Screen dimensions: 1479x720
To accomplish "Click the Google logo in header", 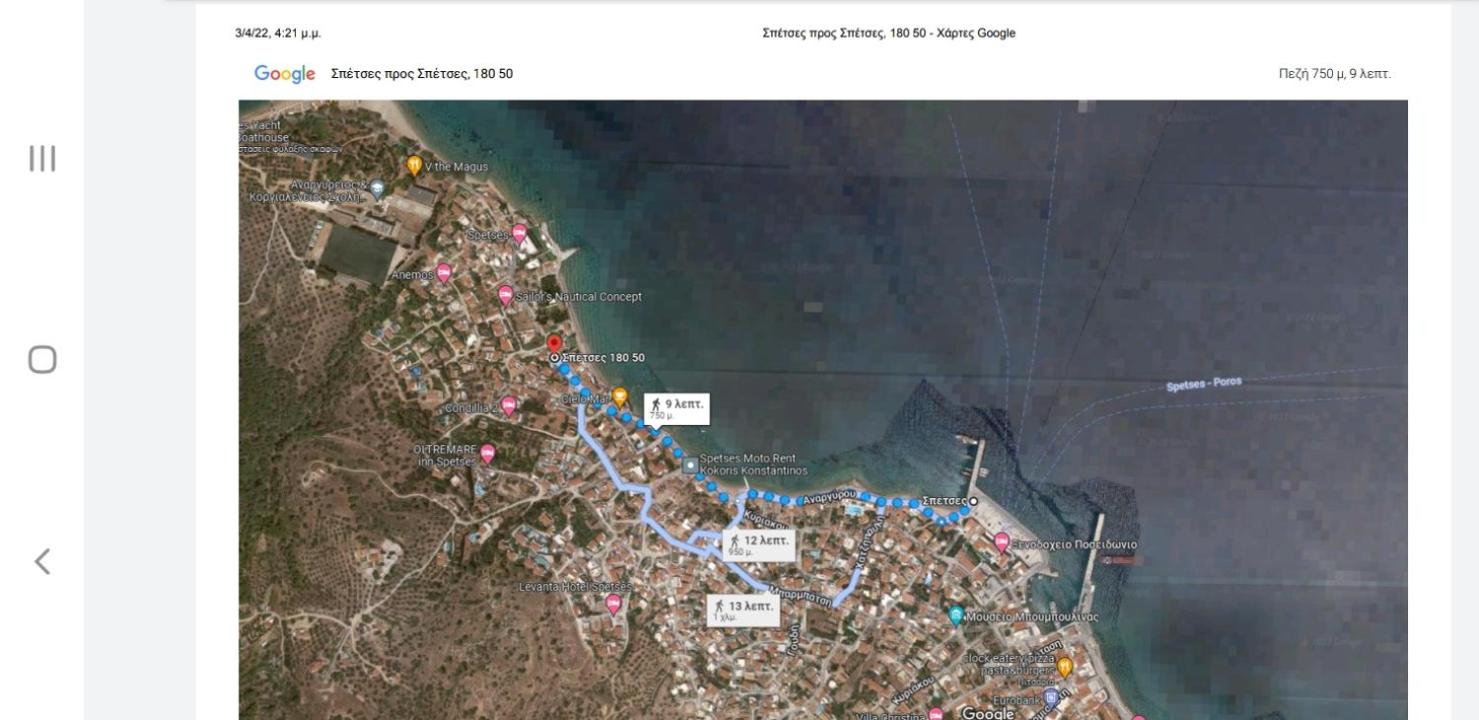I will click(285, 74).
